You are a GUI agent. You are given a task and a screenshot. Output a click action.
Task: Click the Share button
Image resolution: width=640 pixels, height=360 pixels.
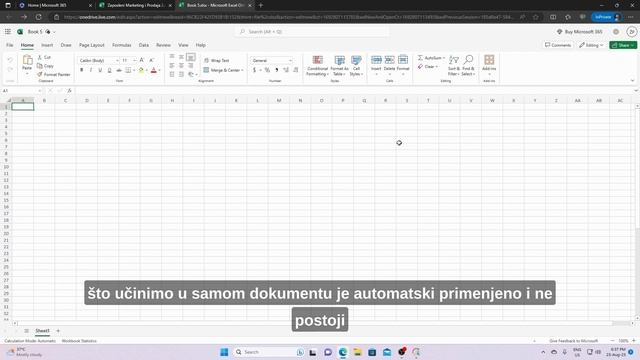(x=623, y=45)
